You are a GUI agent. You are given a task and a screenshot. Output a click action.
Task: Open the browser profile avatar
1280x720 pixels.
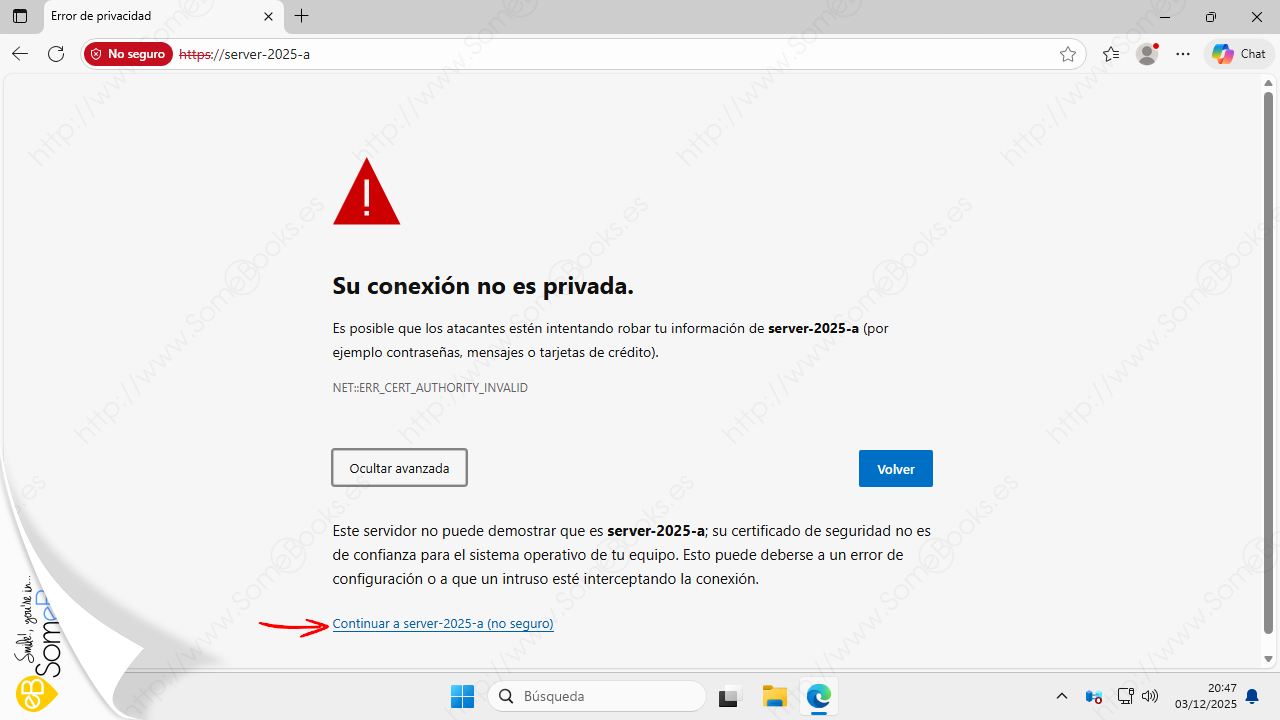pos(1147,54)
